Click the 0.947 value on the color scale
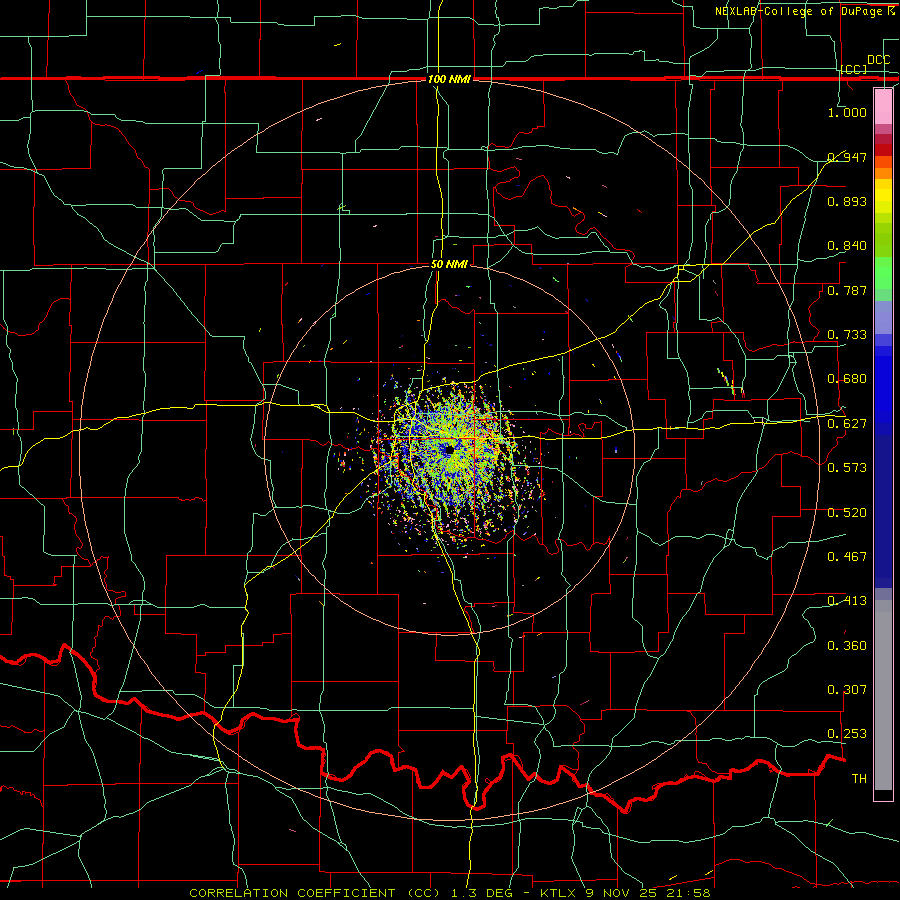Screen dimensions: 900x900 tap(847, 157)
